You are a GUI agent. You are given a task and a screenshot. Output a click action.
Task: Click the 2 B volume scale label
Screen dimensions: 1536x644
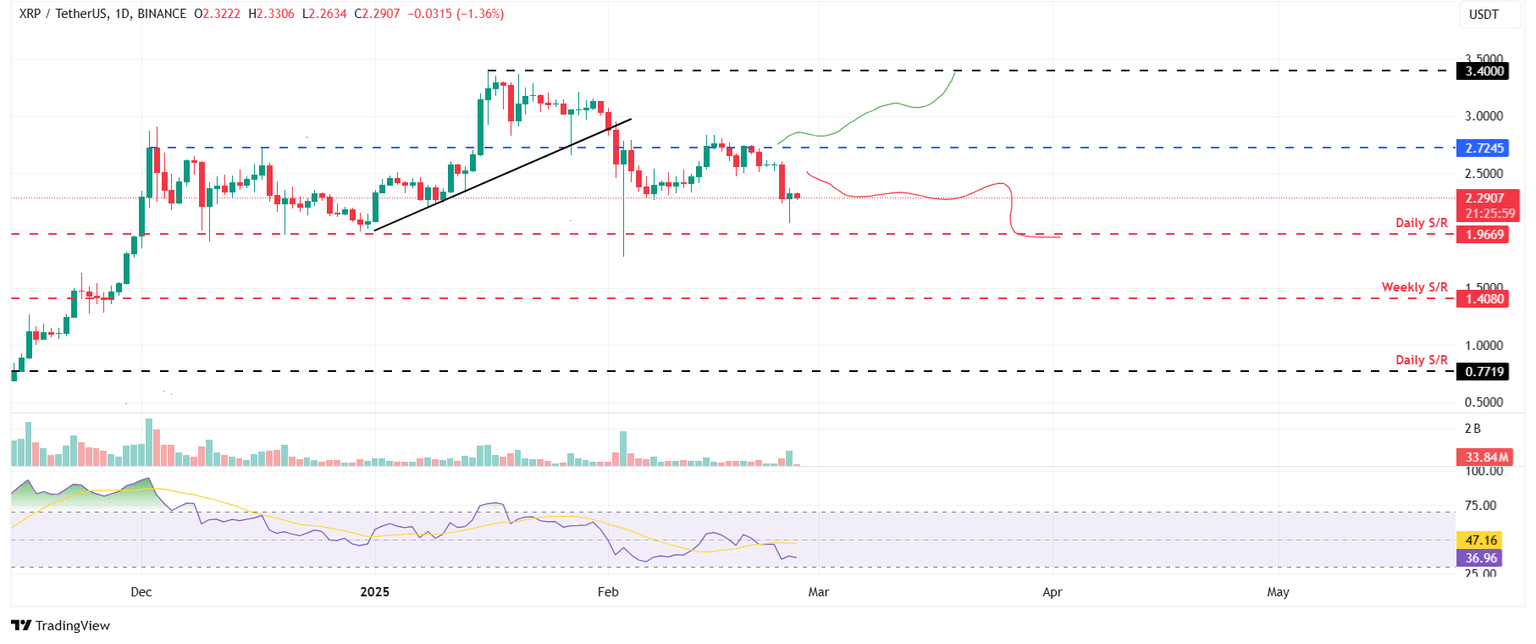1473,428
